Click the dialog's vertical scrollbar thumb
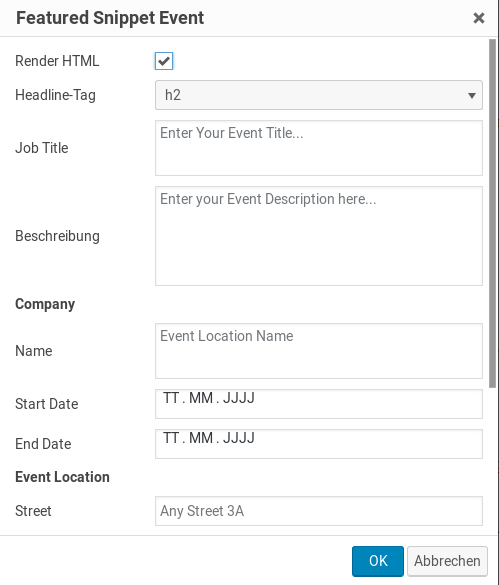Screen dimensions: 499x585 (493, 213)
